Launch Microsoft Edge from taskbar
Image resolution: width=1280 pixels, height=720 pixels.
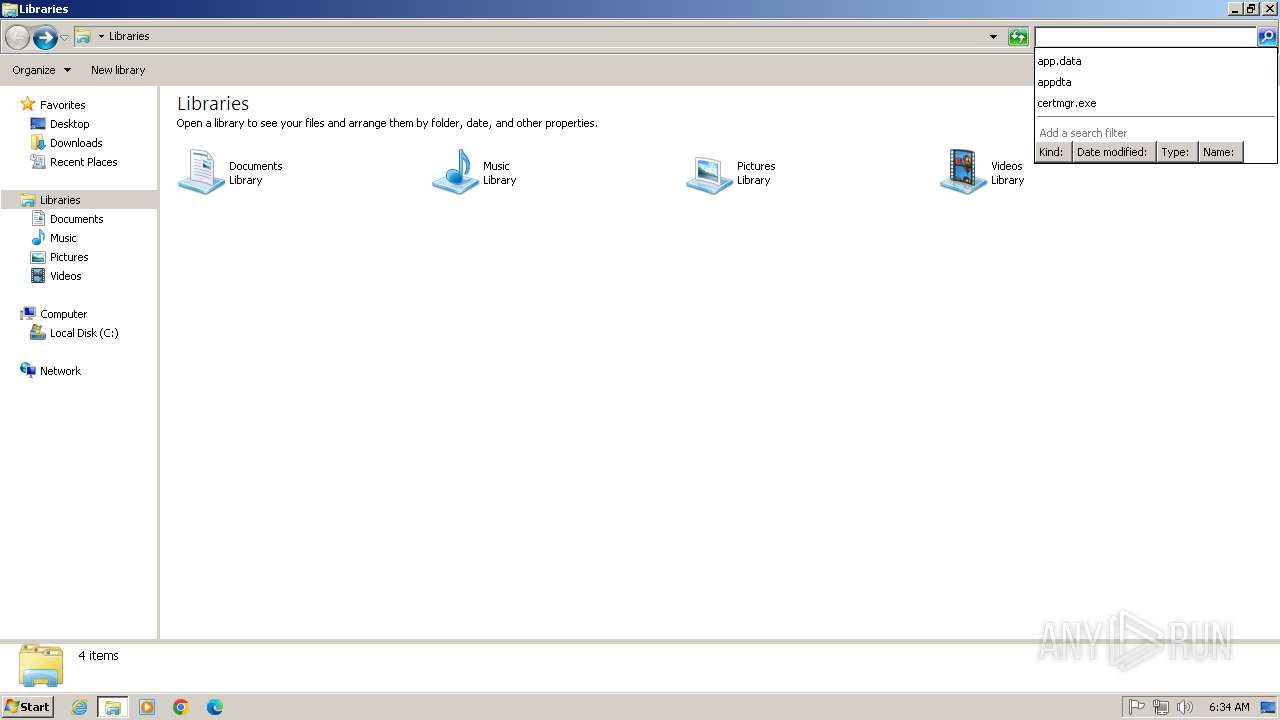click(215, 707)
